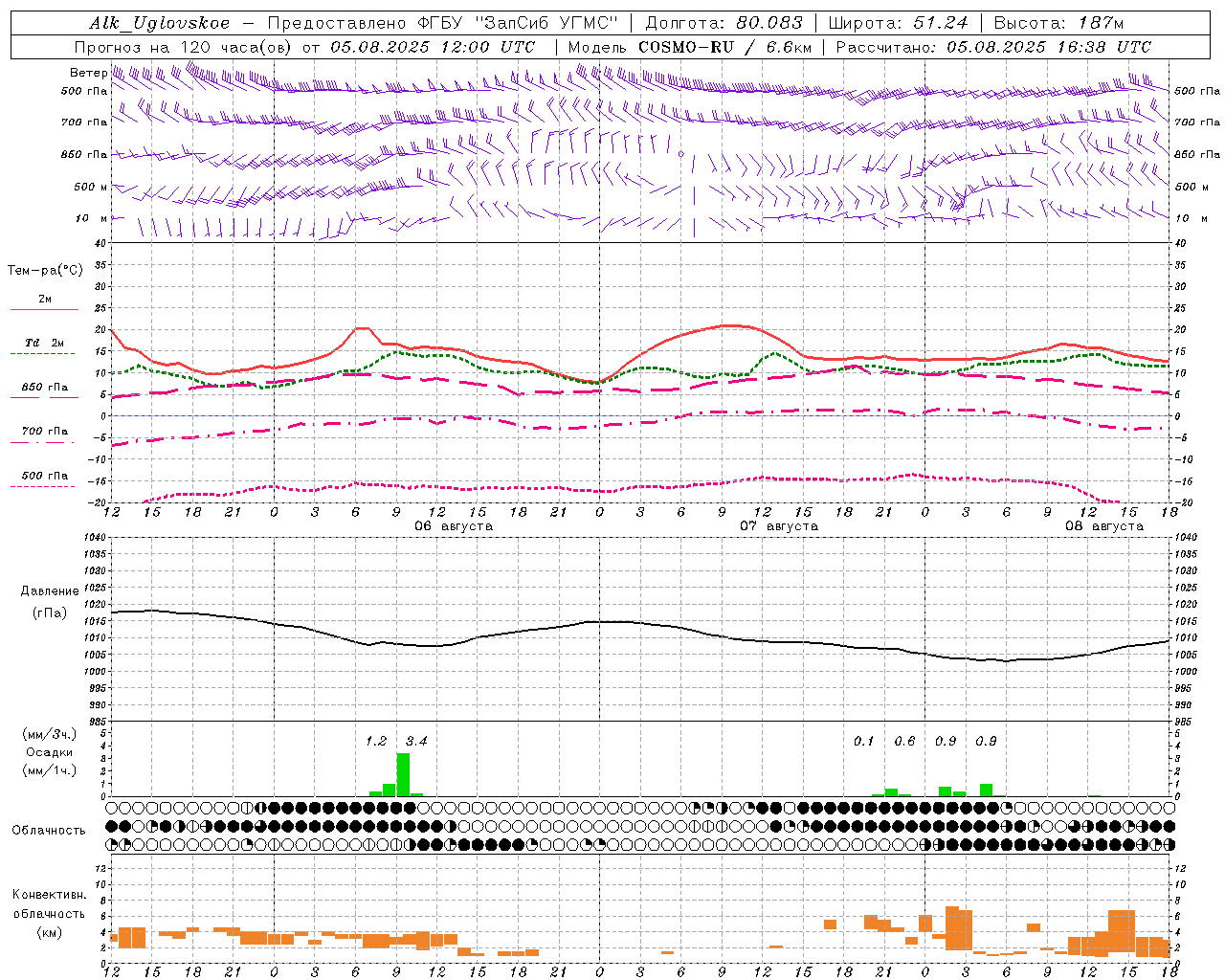Click the '0.6' precipitation amount value
The image size is (1225, 980).
[x=904, y=741]
